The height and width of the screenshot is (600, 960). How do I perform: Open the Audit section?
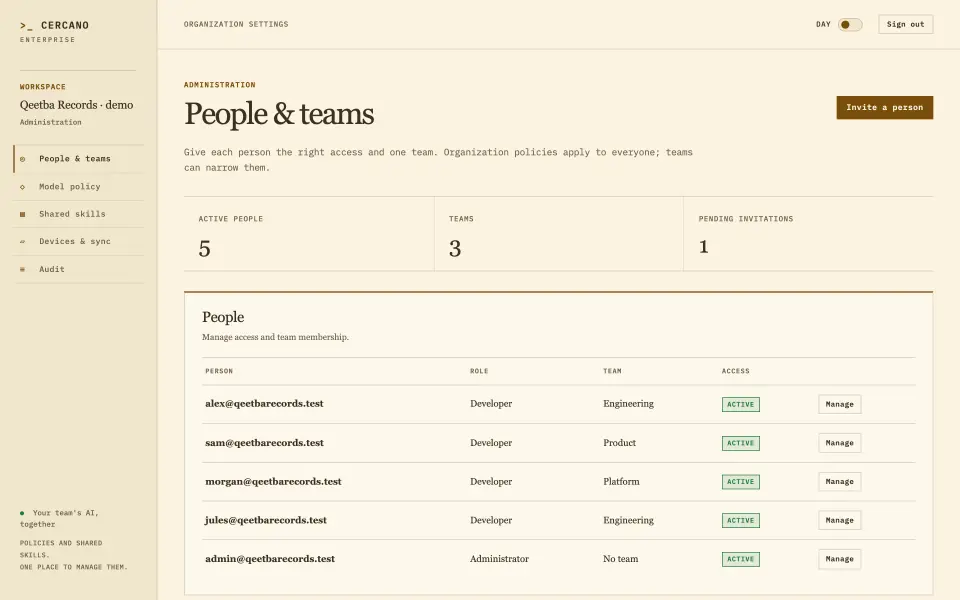coord(78,269)
